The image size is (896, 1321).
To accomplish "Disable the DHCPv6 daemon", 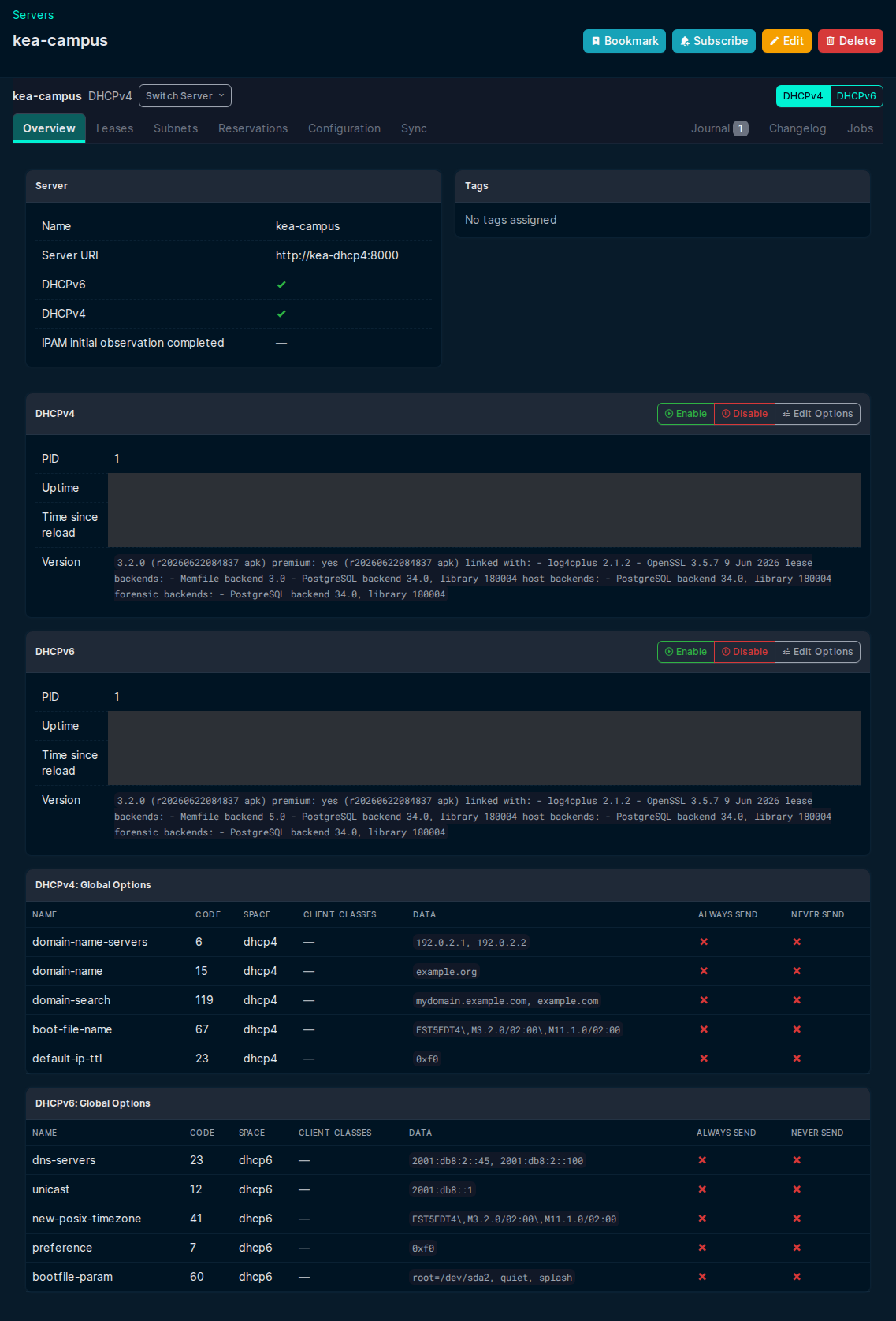I will (x=745, y=652).
